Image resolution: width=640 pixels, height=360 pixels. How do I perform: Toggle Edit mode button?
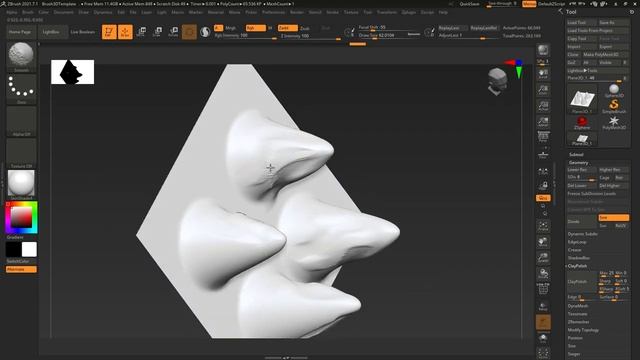[x=109, y=31]
